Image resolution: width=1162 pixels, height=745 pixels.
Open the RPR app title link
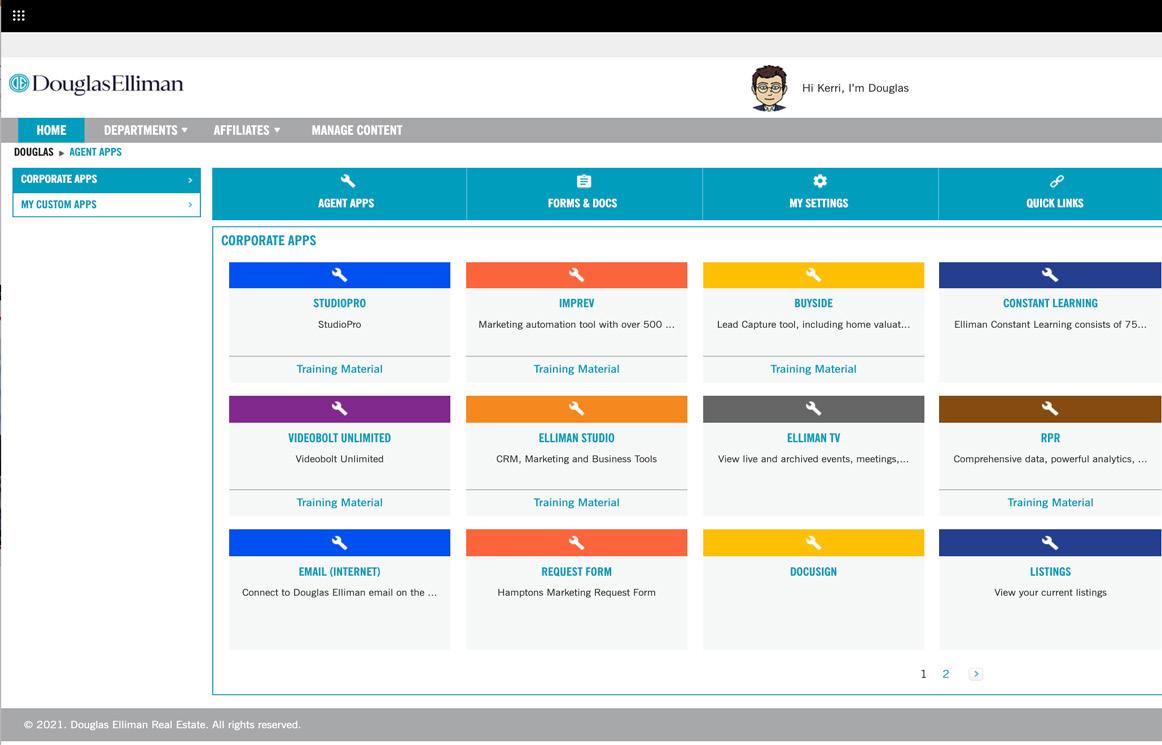pyautogui.click(x=1050, y=438)
